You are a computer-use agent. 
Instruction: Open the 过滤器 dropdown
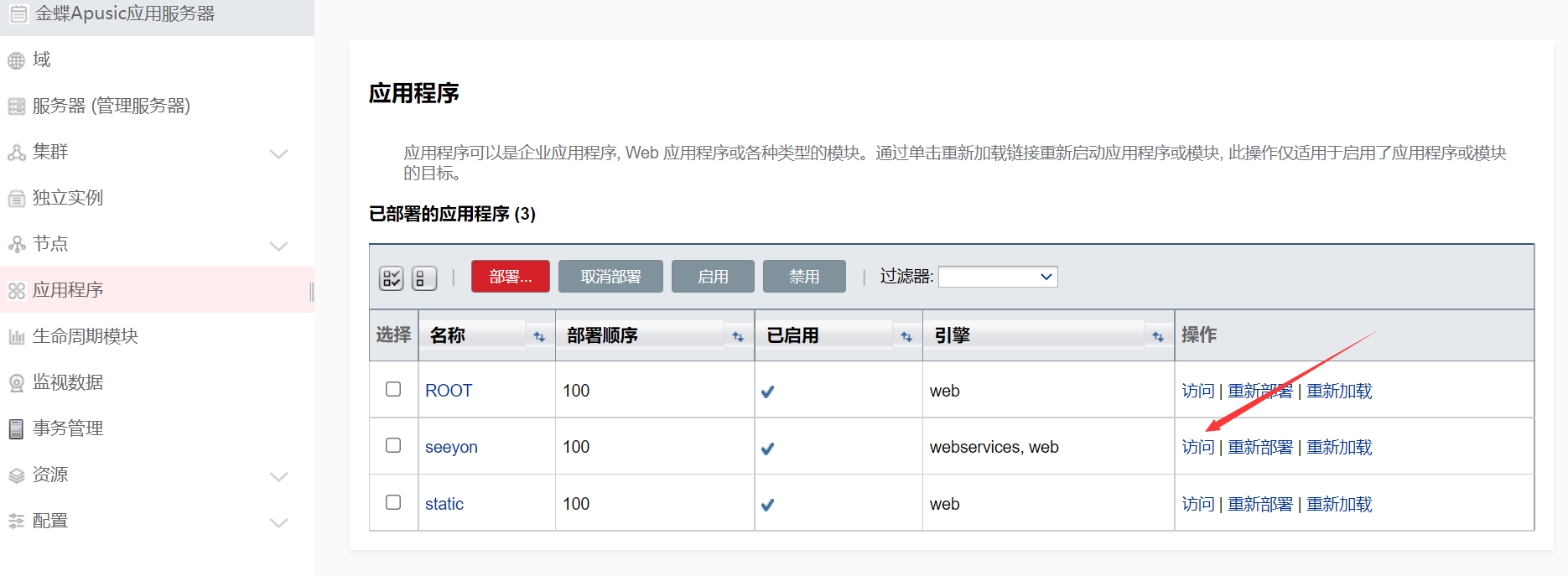click(x=998, y=277)
